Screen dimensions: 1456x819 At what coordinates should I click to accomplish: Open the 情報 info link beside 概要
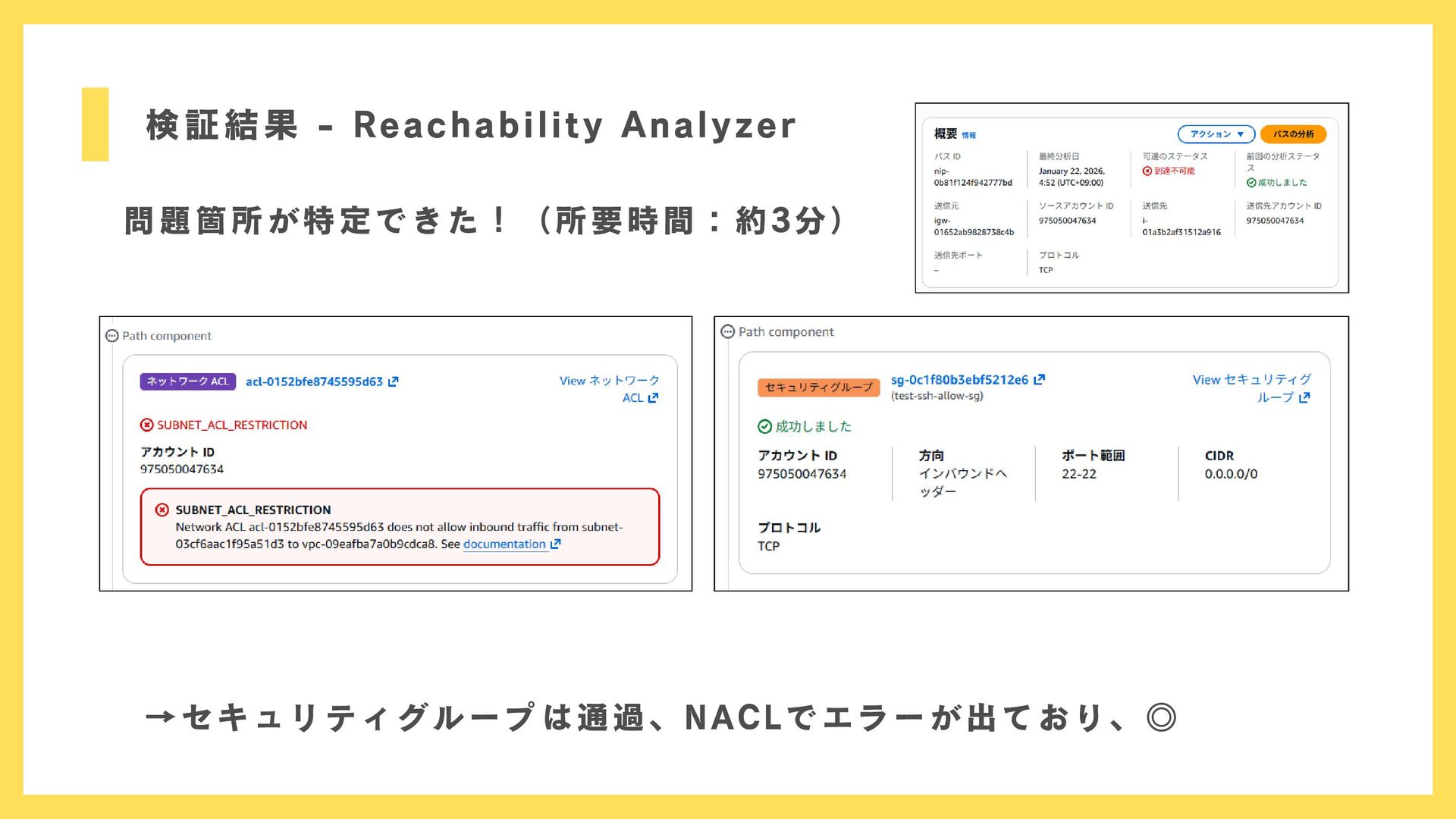pyautogui.click(x=968, y=136)
